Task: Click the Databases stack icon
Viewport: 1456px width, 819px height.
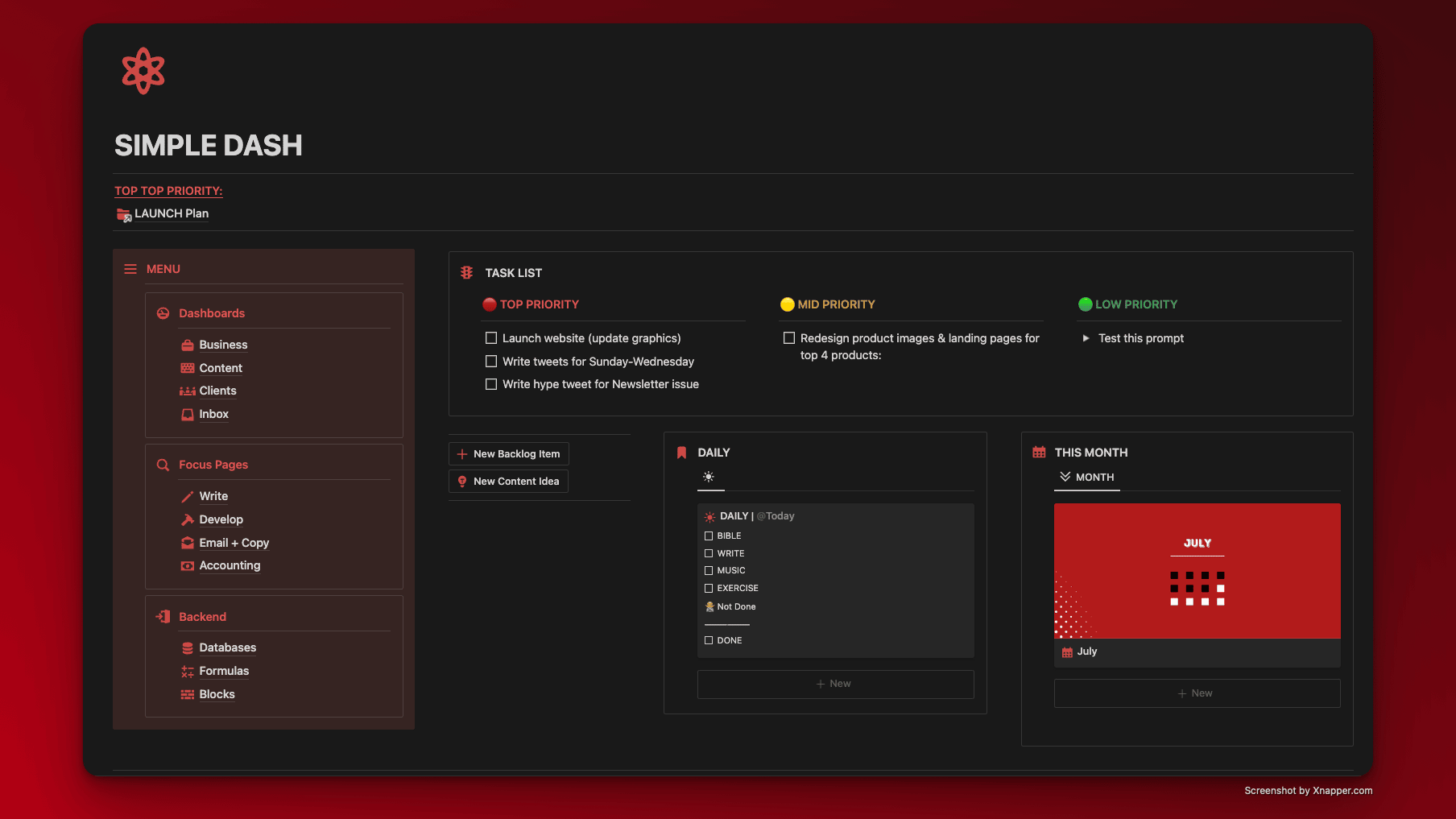Action: point(188,648)
